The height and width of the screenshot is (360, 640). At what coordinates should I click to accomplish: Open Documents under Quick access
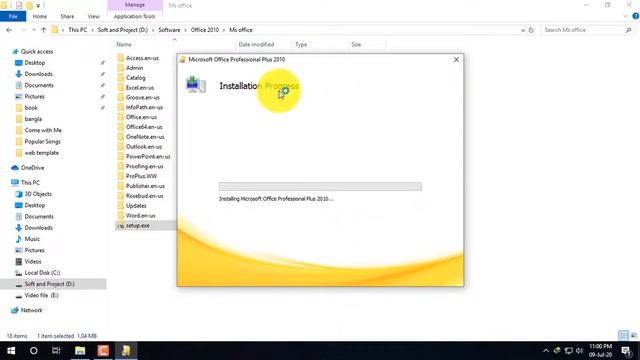coord(39,85)
